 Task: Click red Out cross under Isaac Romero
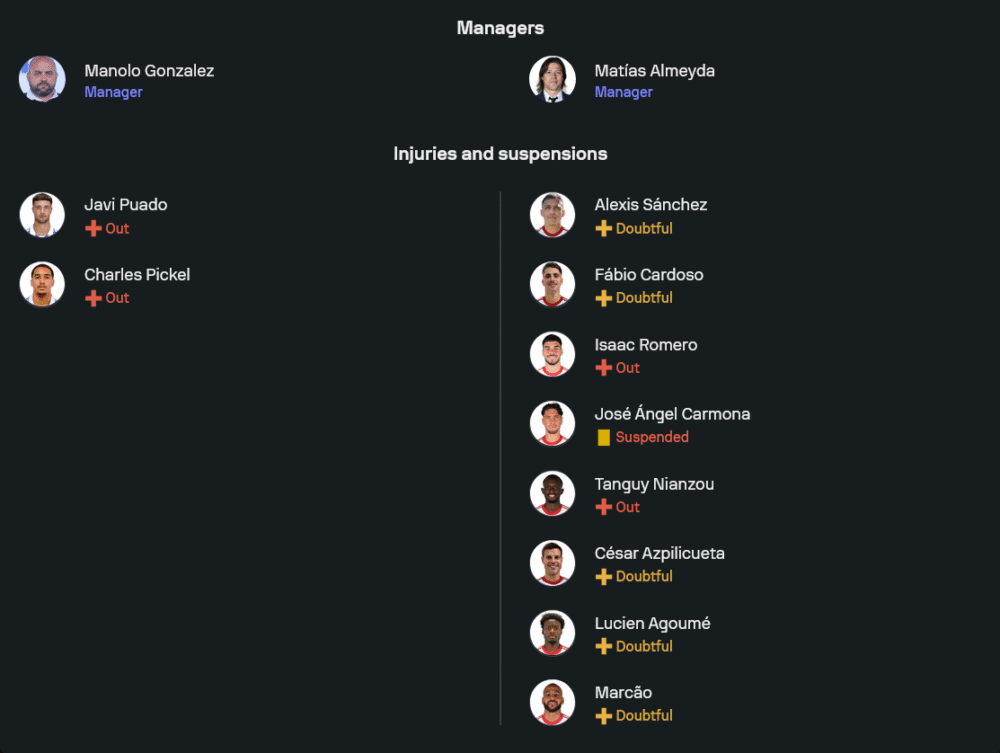point(603,368)
